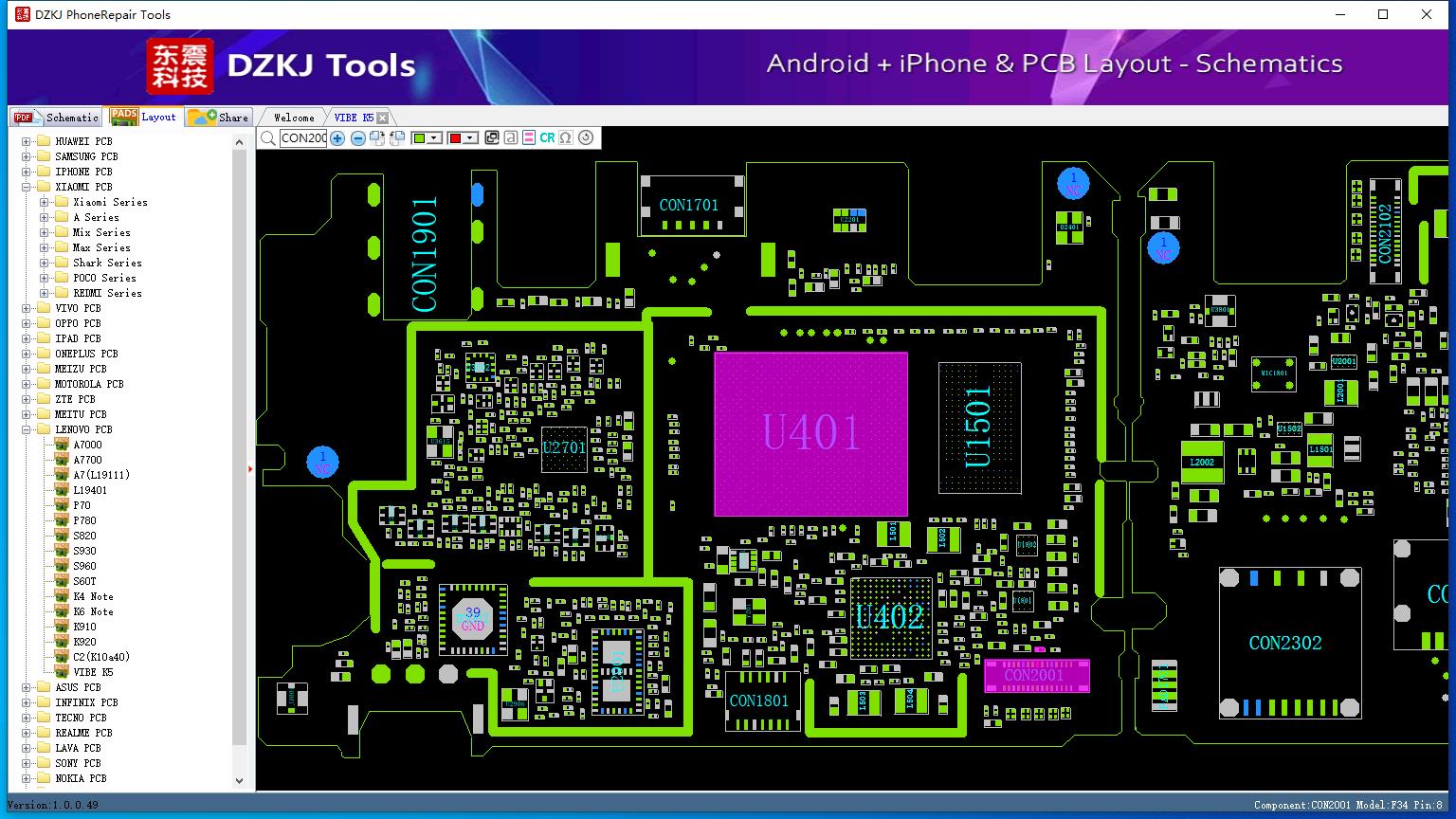Viewport: 1456px width, 819px height.
Task: Select the IPAD PCB folder
Action: coord(78,338)
